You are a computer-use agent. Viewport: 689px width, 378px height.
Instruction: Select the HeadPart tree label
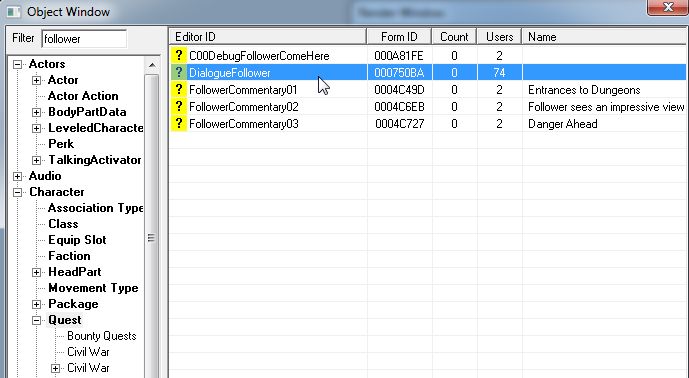tap(75, 272)
